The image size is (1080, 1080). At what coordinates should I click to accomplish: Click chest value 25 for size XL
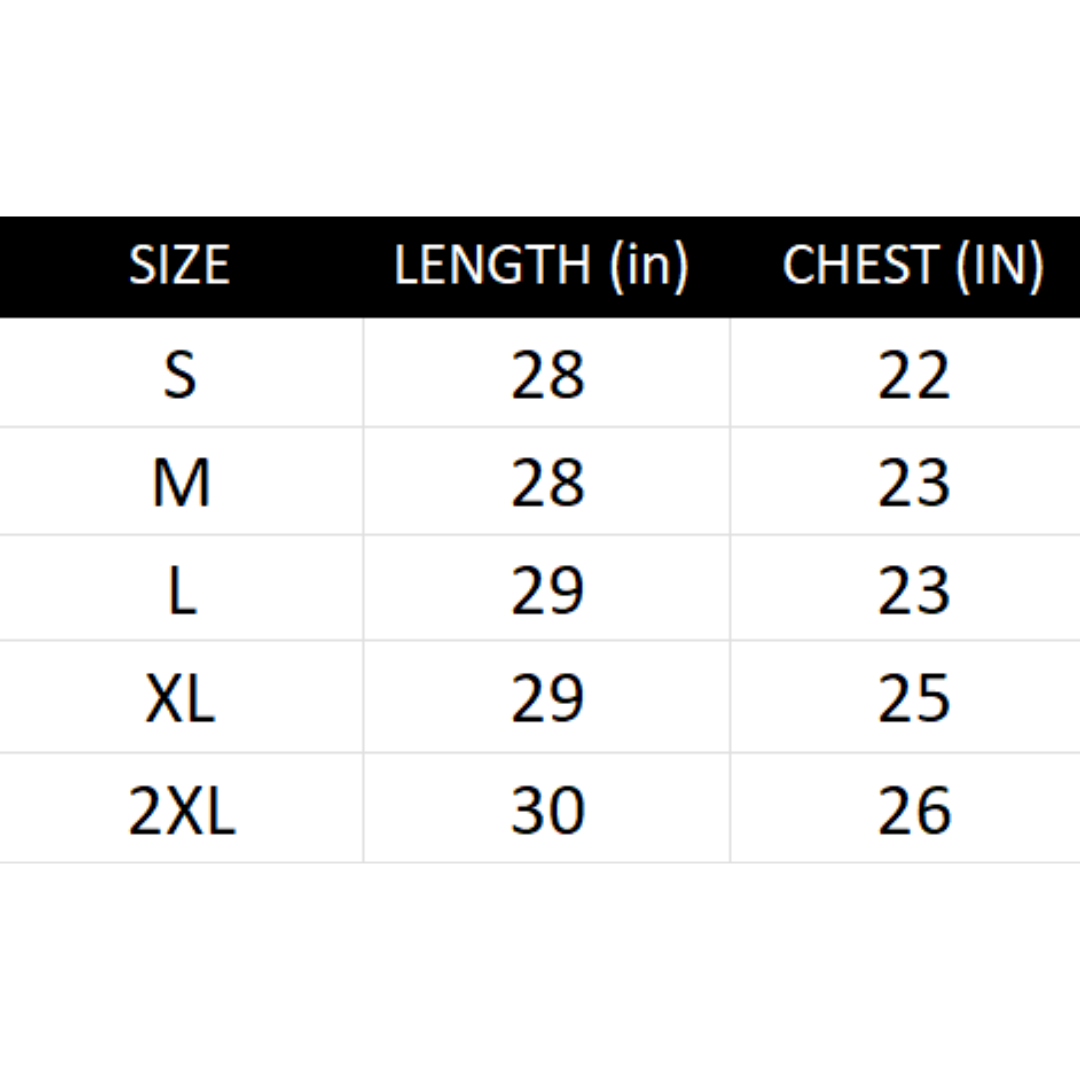point(914,698)
